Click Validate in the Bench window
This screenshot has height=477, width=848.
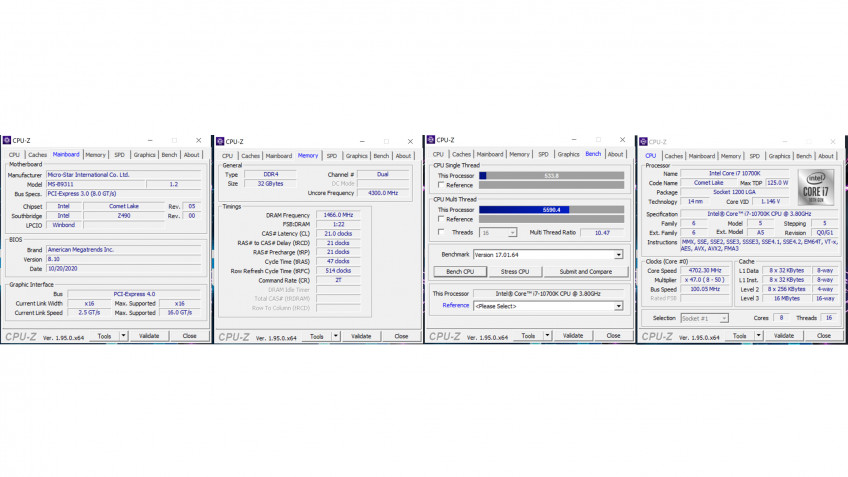click(573, 336)
